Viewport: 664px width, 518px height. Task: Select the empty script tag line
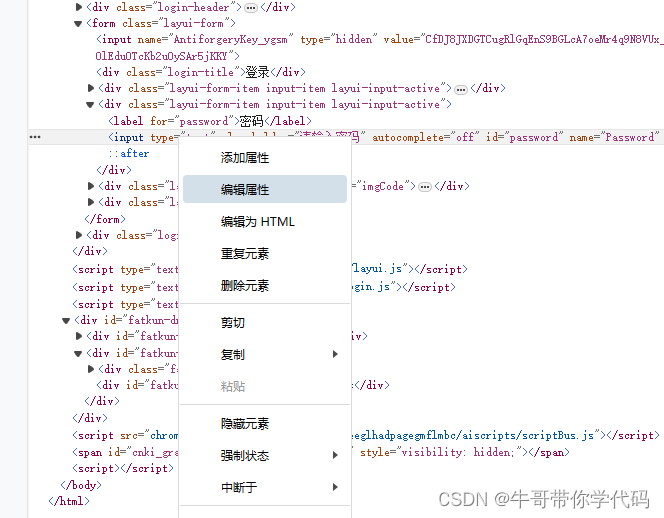(123, 468)
